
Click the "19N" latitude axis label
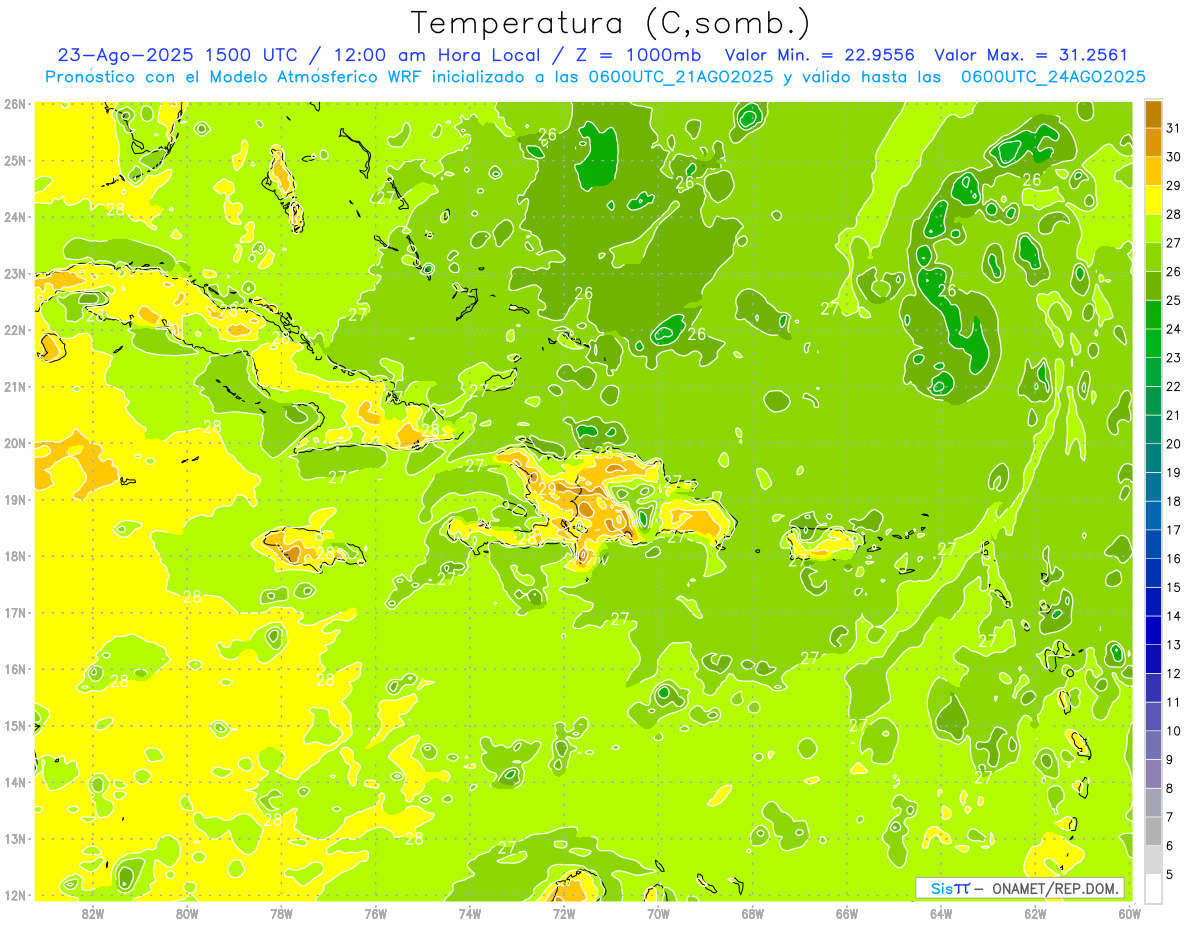tap(14, 500)
